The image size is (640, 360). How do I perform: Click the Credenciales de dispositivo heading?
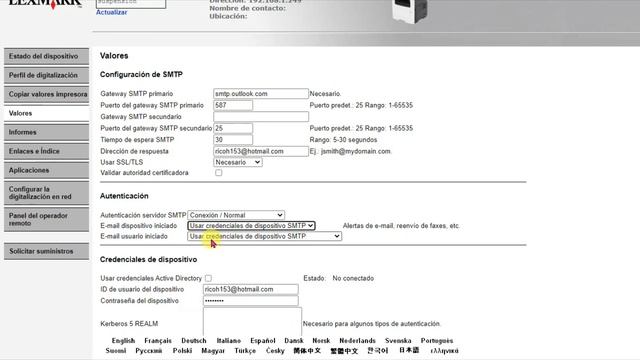click(149, 260)
